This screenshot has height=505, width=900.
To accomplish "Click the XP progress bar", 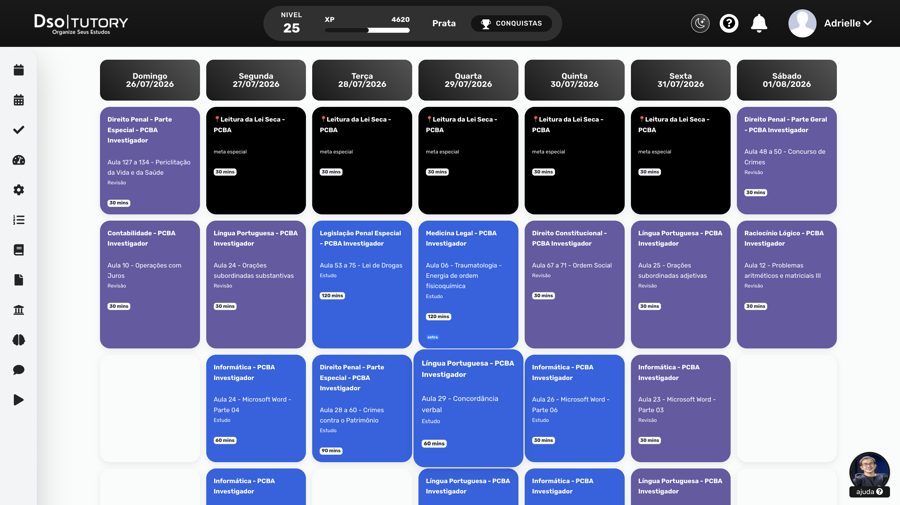I will [x=367, y=30].
